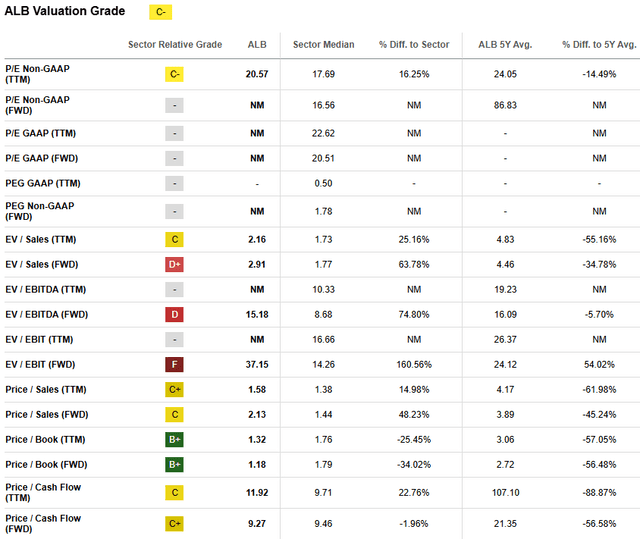Click the Sector Relative Grade column header

175,45
